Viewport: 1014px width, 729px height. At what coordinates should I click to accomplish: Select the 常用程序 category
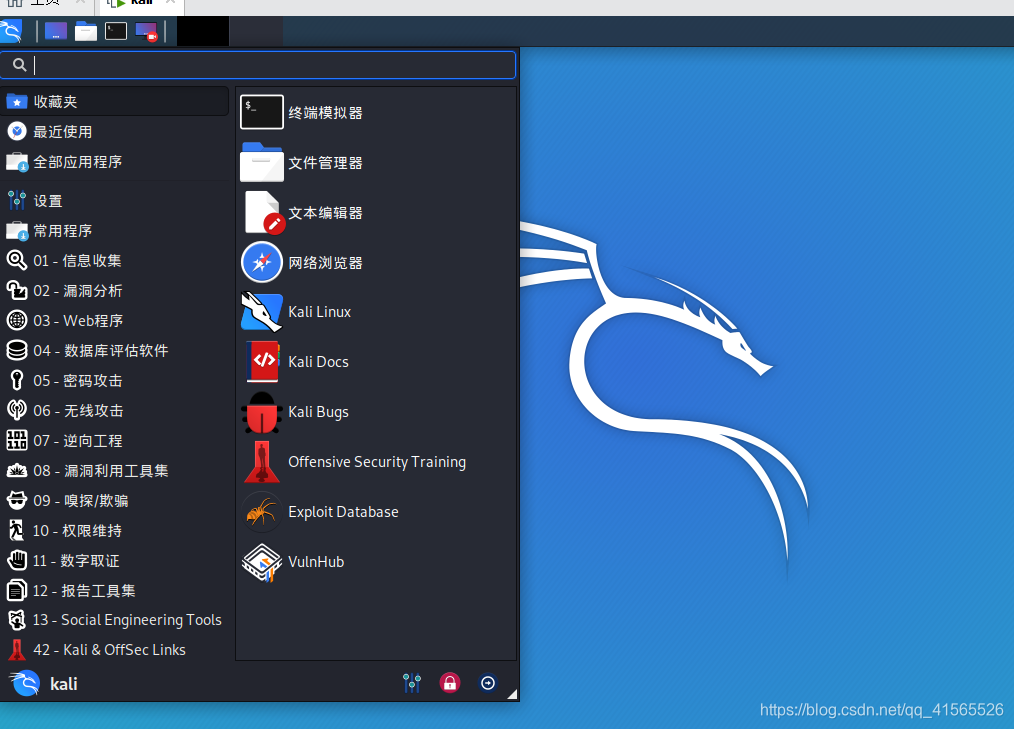[x=114, y=231]
